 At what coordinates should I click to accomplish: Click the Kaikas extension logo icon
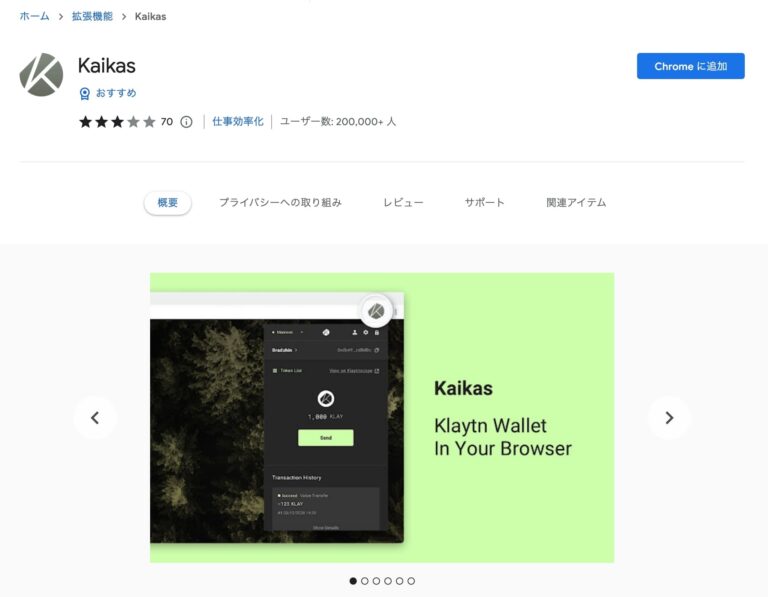tap(41, 74)
